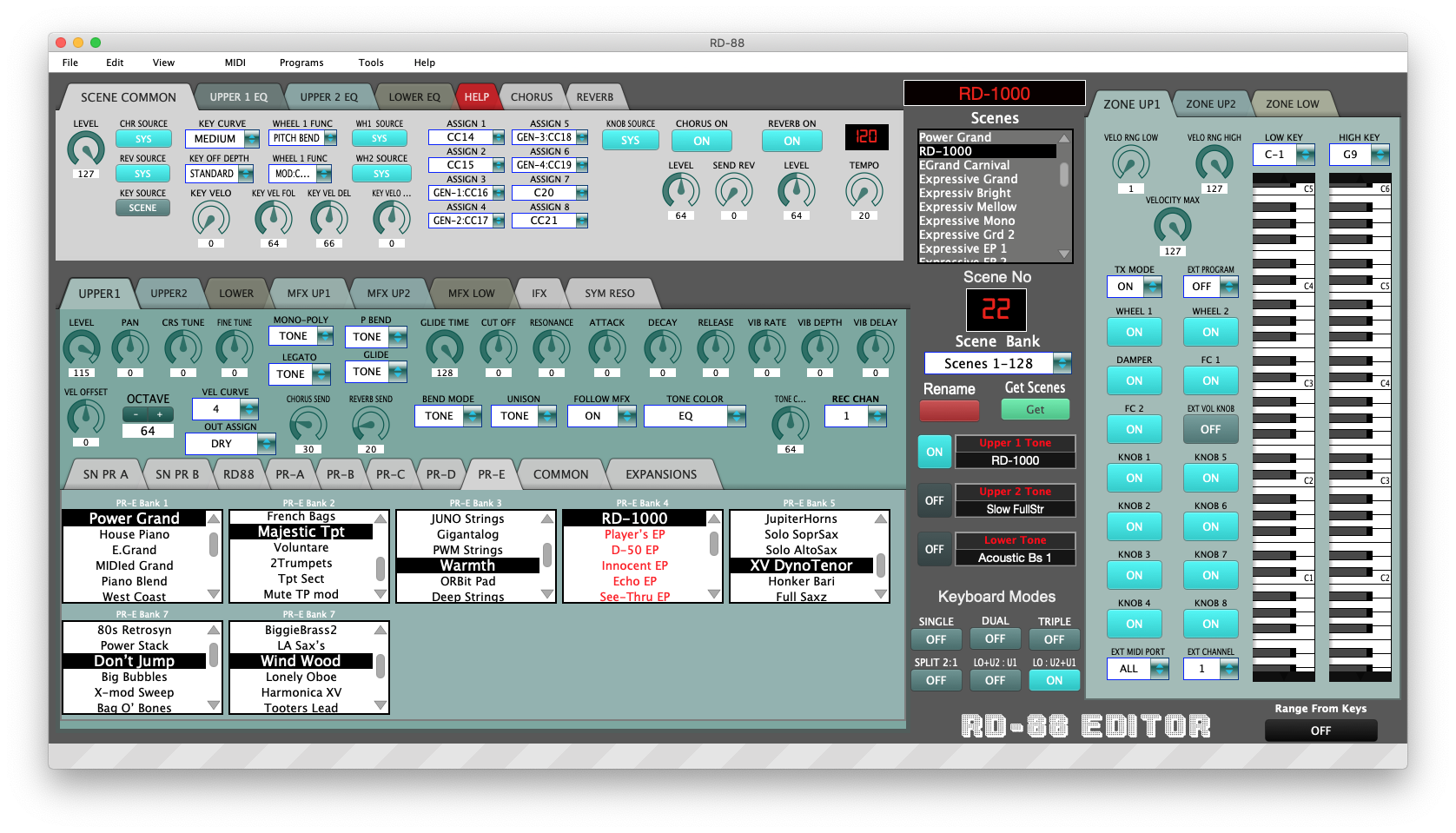Toggle the KNOB 8 zone switch

(1210, 624)
